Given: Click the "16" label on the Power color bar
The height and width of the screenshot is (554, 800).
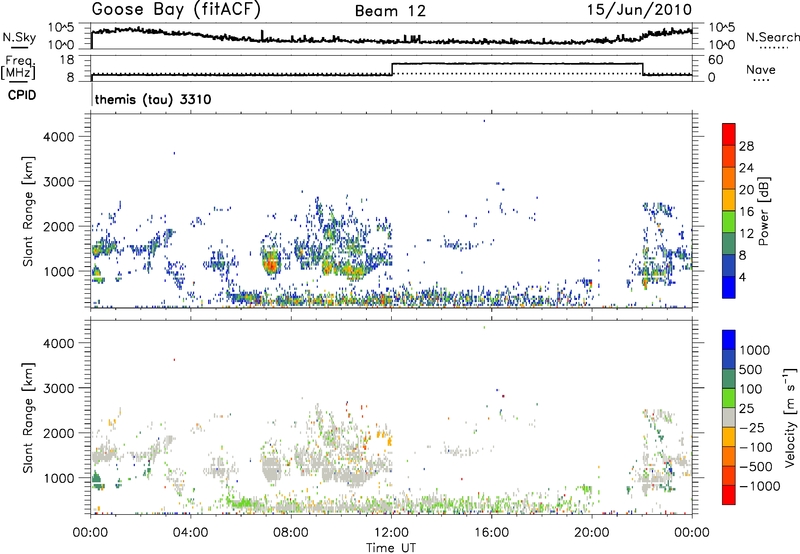Looking at the screenshot, I should tap(746, 212).
